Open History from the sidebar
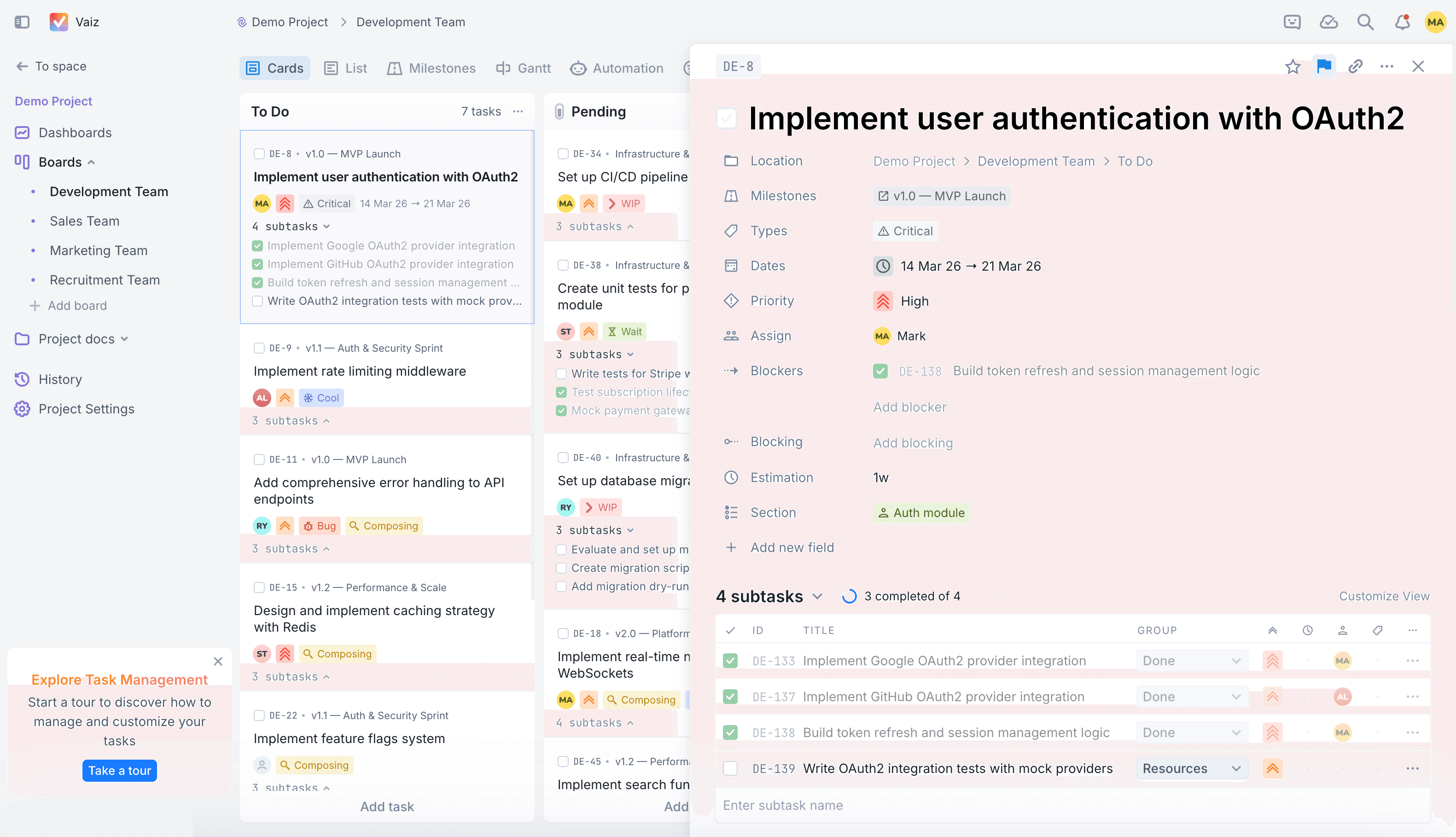 [x=60, y=379]
